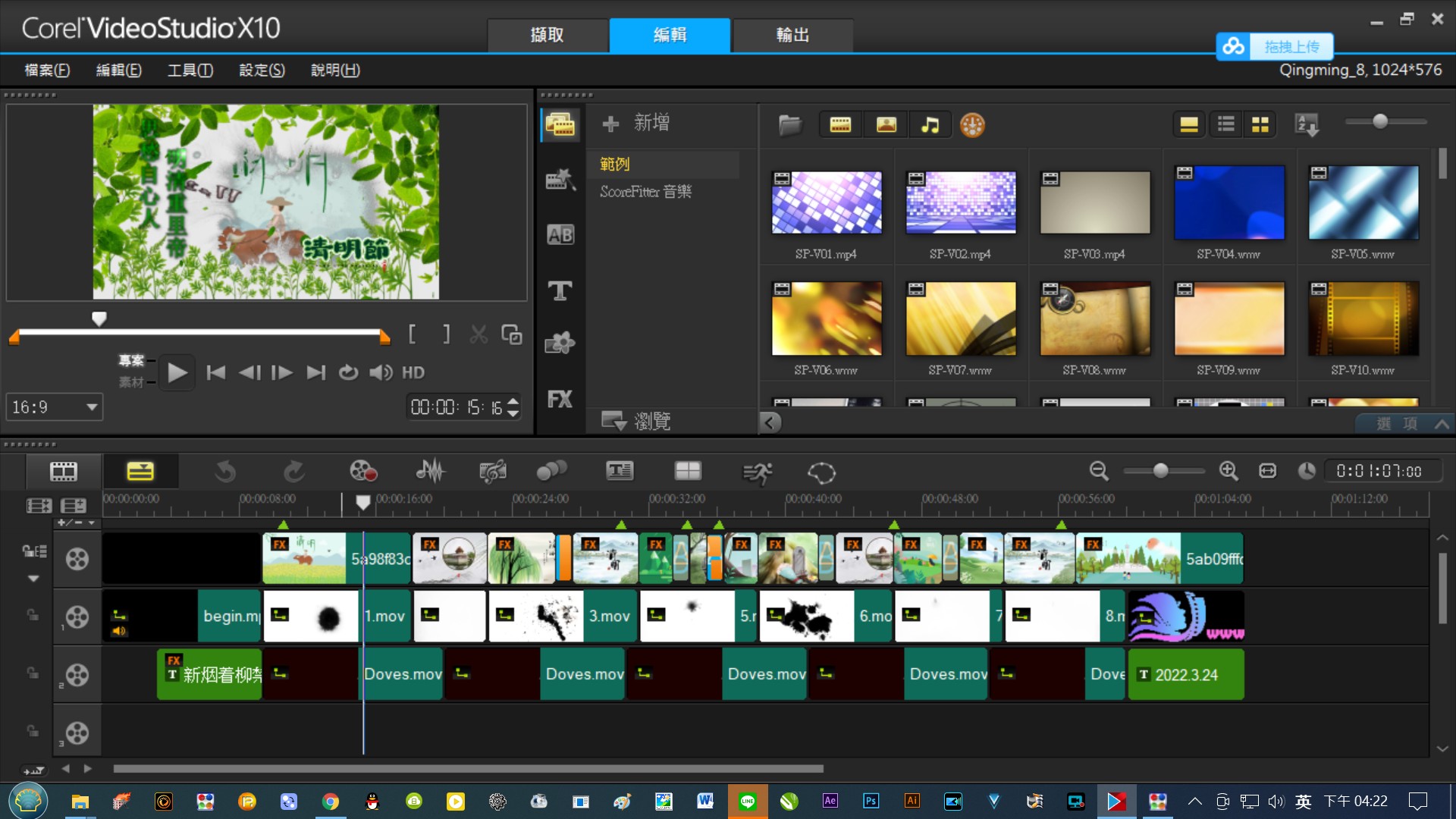Switch to the 編輯 Edit tab
This screenshot has width=1456, height=819.
[x=670, y=35]
